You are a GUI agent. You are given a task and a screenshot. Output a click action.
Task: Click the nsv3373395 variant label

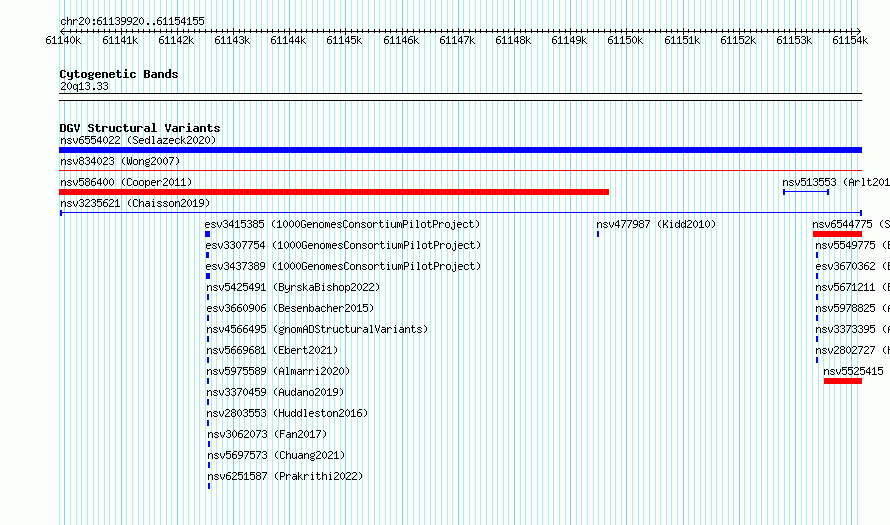pos(852,329)
